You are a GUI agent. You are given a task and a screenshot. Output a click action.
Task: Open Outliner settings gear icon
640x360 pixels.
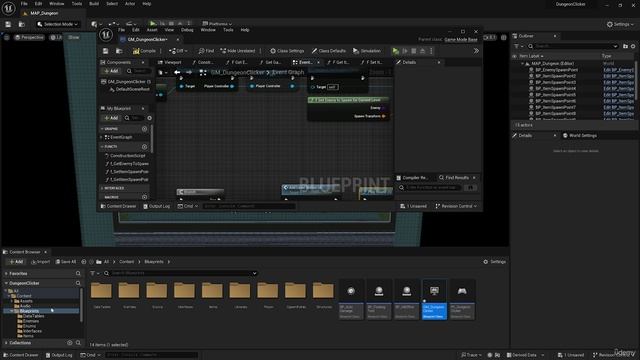coord(633,46)
